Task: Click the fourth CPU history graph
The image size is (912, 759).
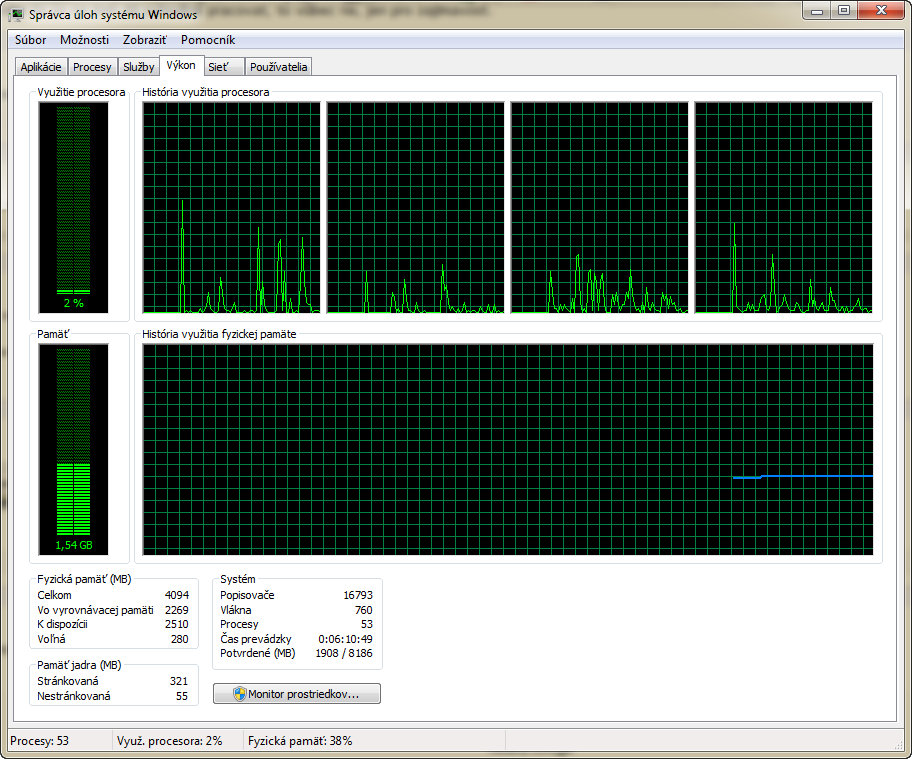Action: coord(783,208)
